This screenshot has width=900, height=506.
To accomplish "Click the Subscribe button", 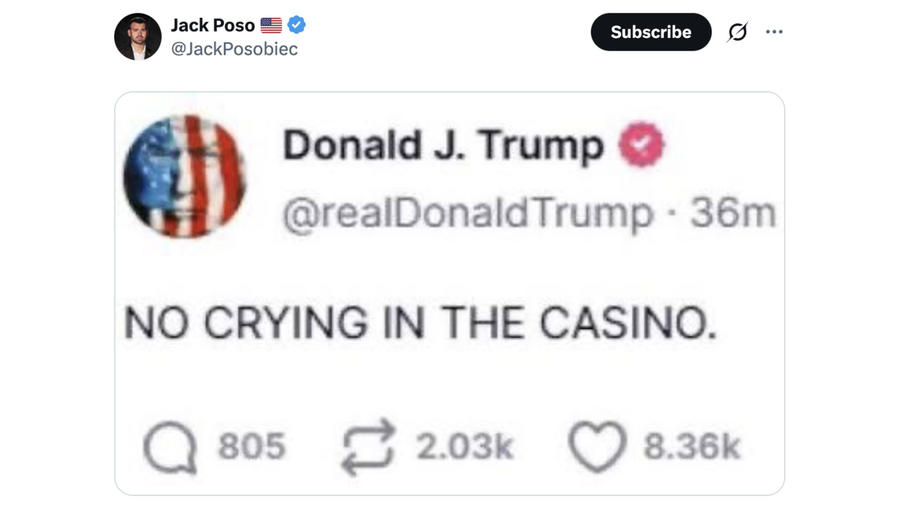I will [651, 32].
